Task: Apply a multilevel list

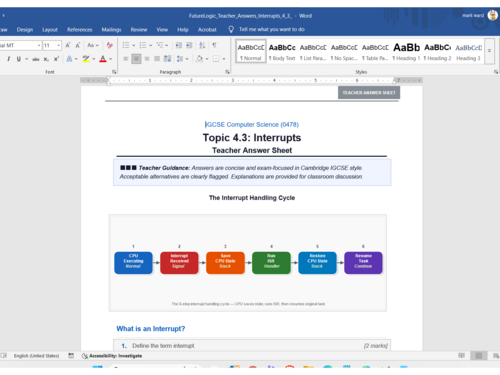Action: pos(160,45)
